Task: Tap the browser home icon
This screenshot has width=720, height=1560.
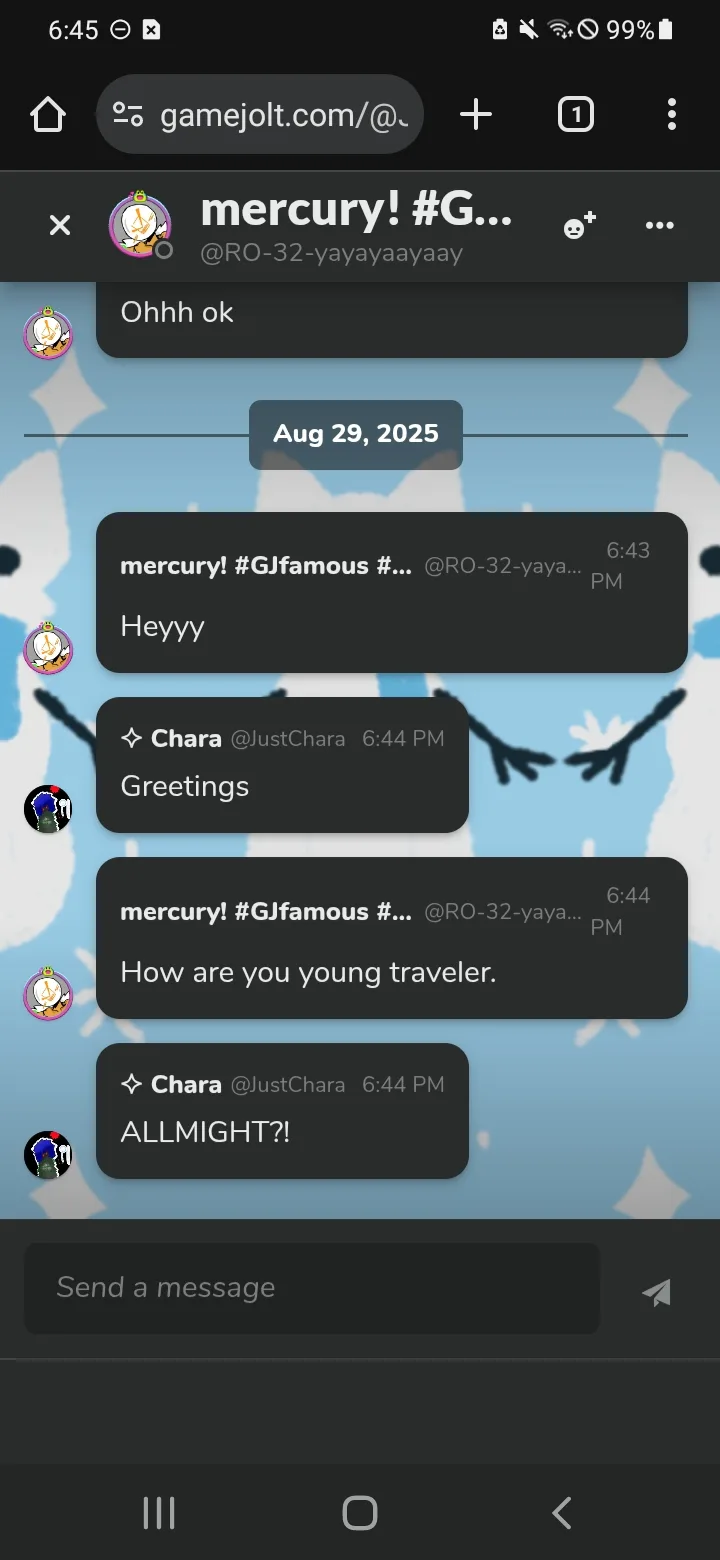Action: point(48,115)
